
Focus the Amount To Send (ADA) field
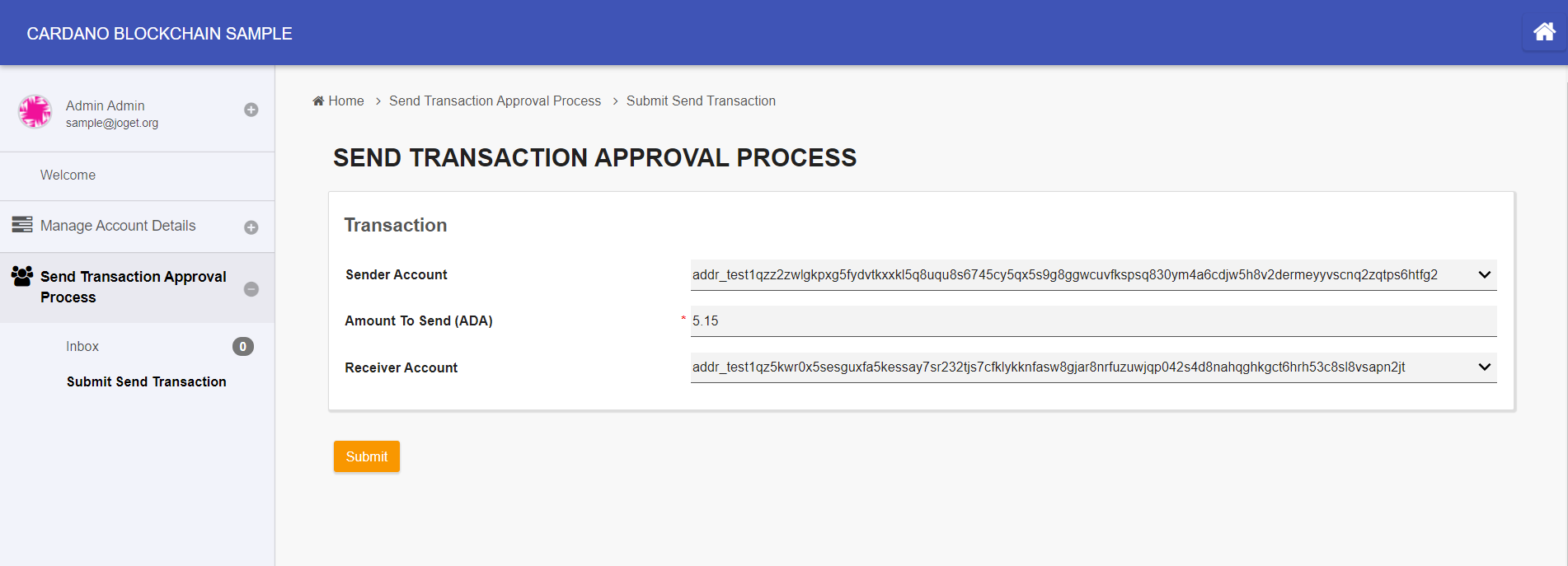tap(1093, 321)
